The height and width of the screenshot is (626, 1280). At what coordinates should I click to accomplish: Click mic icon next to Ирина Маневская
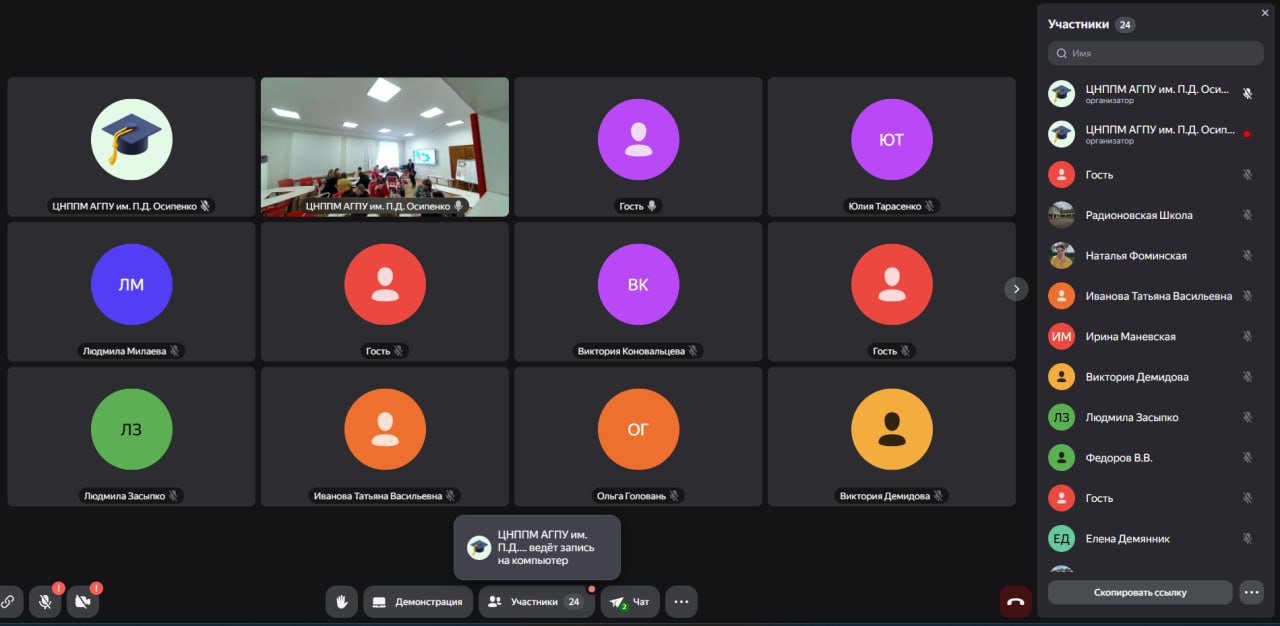(x=1247, y=337)
